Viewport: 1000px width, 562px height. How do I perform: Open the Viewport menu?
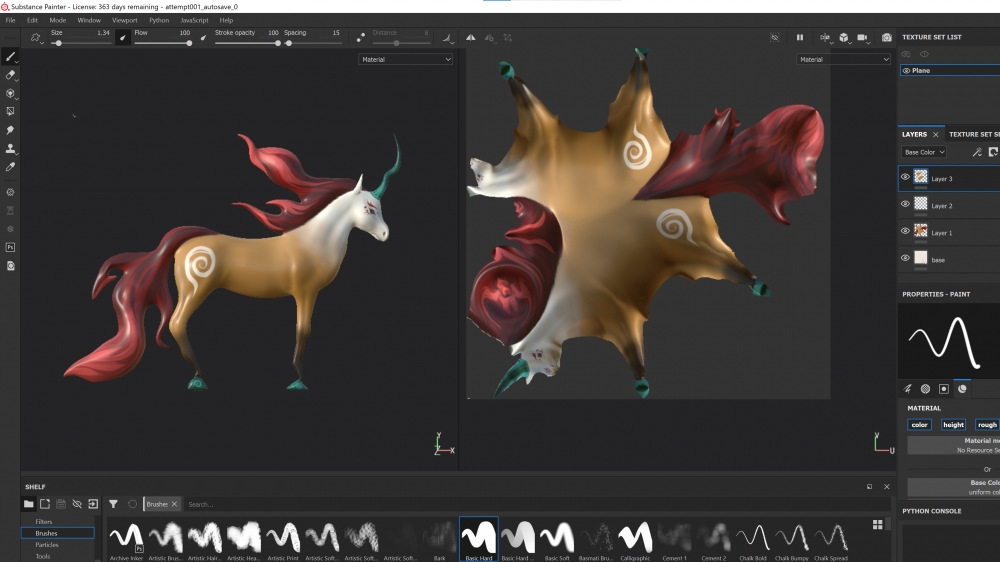125,20
